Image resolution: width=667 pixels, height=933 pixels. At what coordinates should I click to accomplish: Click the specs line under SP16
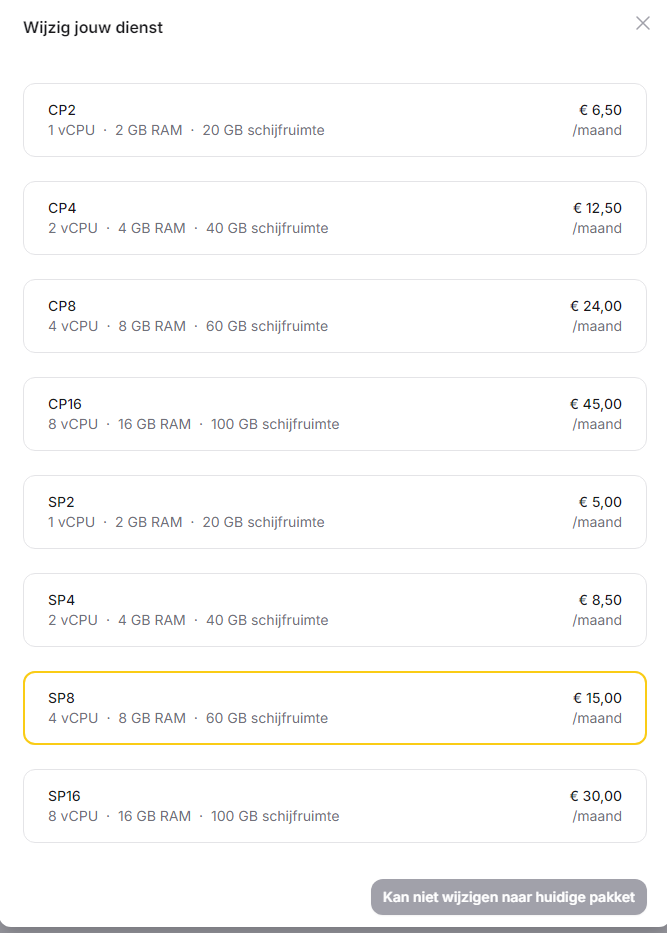(193, 816)
